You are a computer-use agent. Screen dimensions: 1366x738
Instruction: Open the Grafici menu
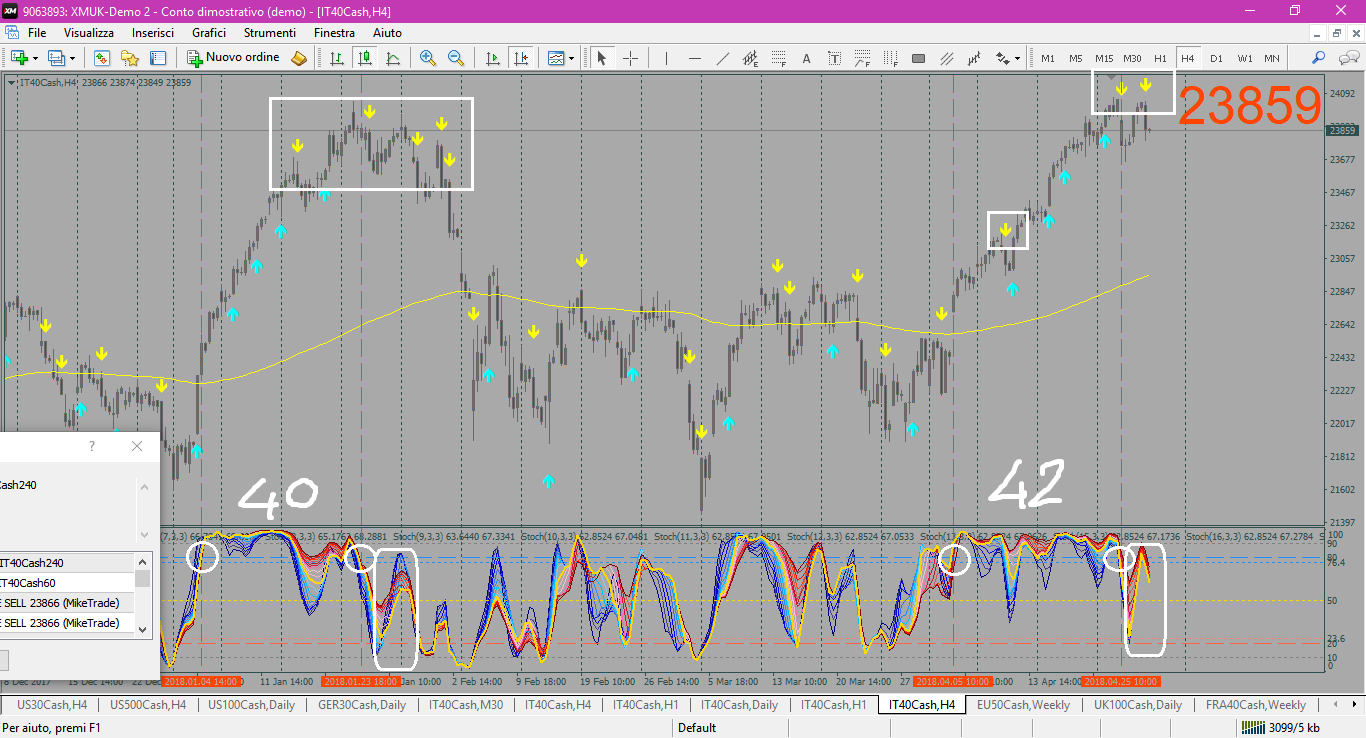pyautogui.click(x=209, y=33)
